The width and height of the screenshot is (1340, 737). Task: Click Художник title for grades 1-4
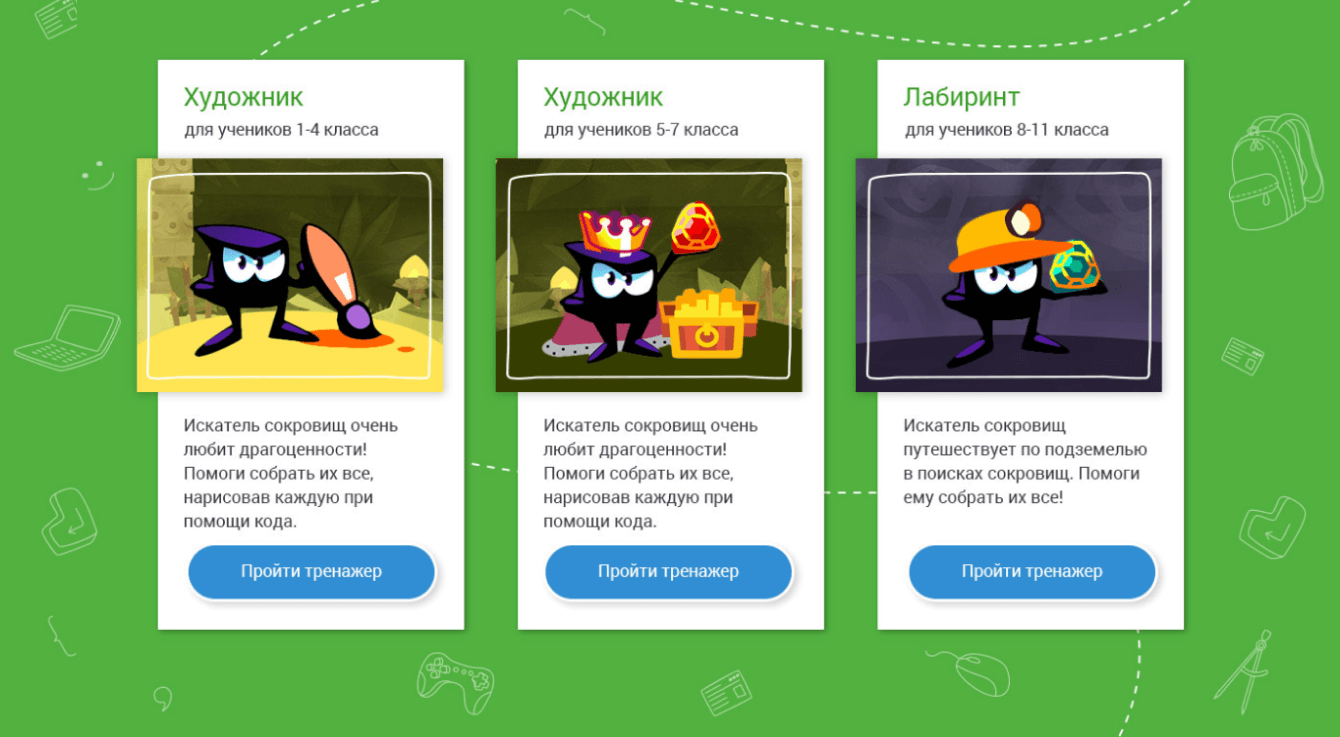coord(243,97)
